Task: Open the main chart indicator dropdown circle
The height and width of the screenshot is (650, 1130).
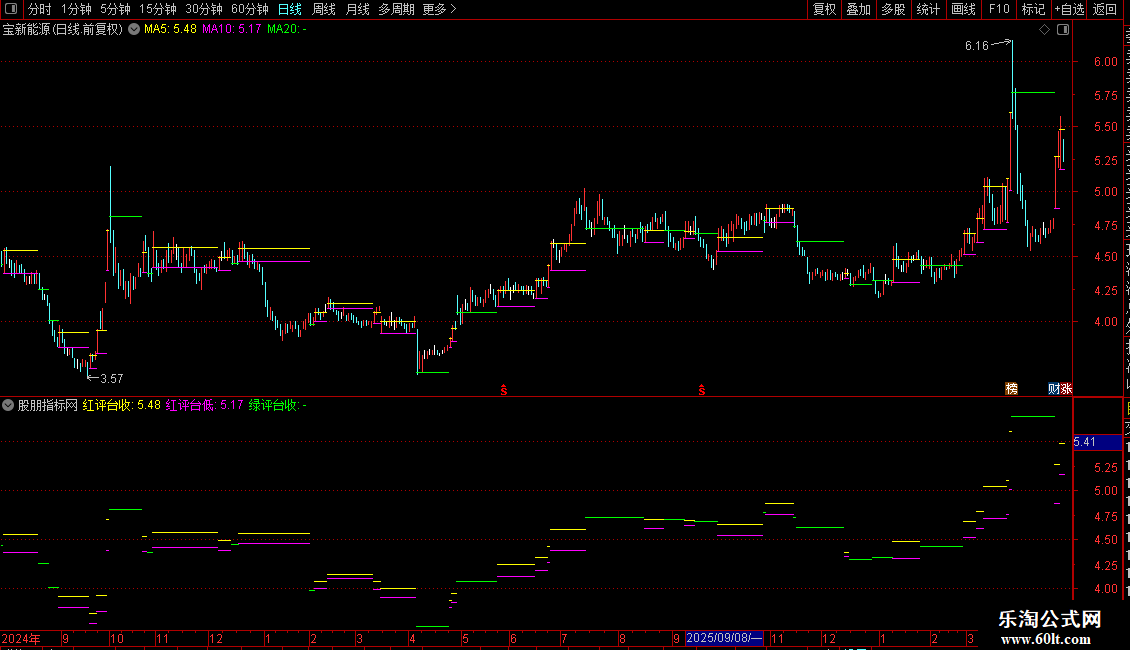Action: click(134, 30)
